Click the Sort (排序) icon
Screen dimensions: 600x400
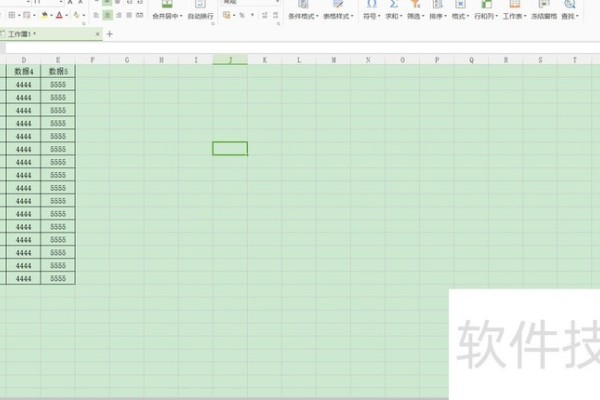tap(437, 4)
